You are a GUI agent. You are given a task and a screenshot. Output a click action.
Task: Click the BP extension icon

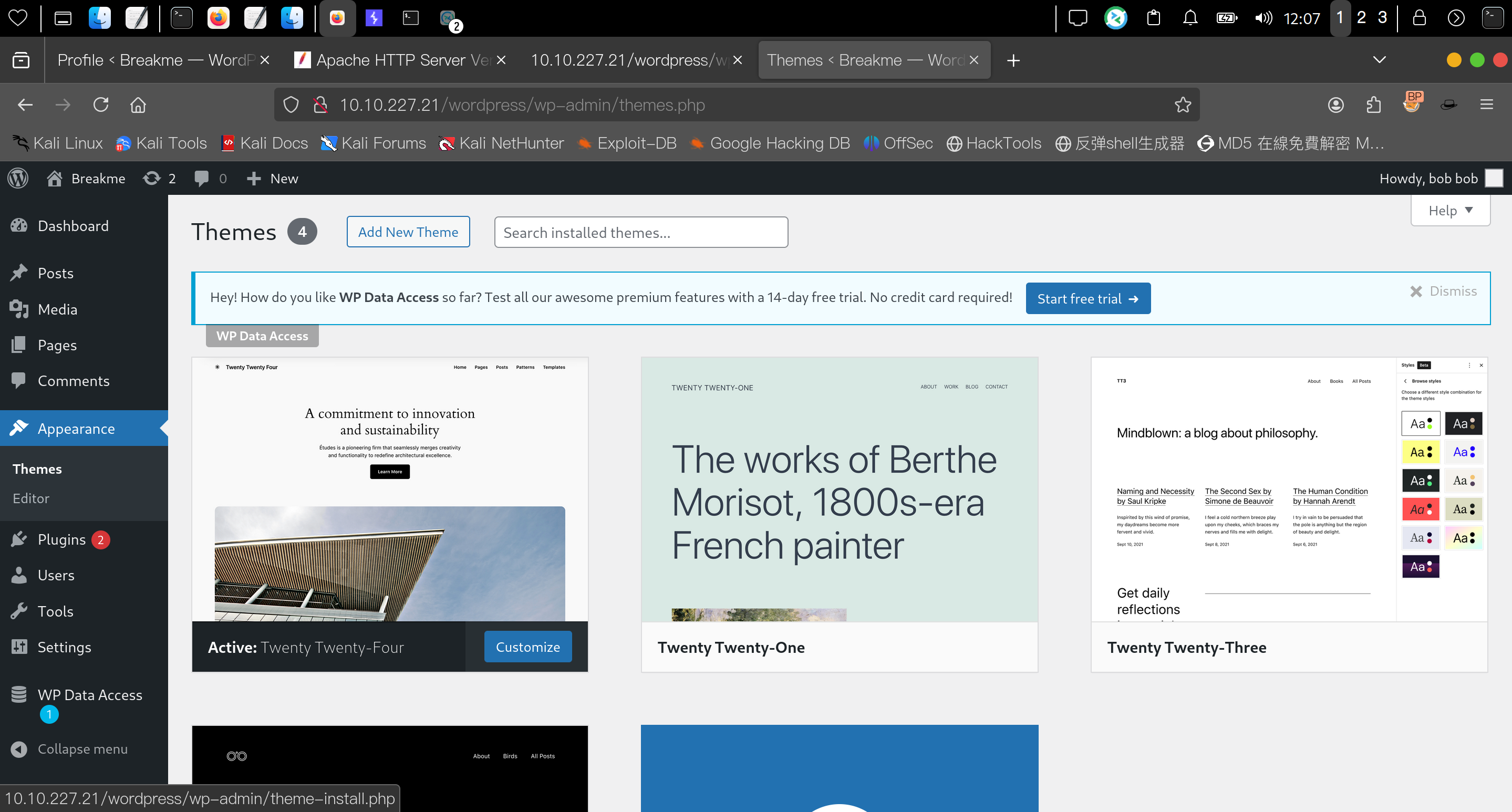tap(1412, 102)
